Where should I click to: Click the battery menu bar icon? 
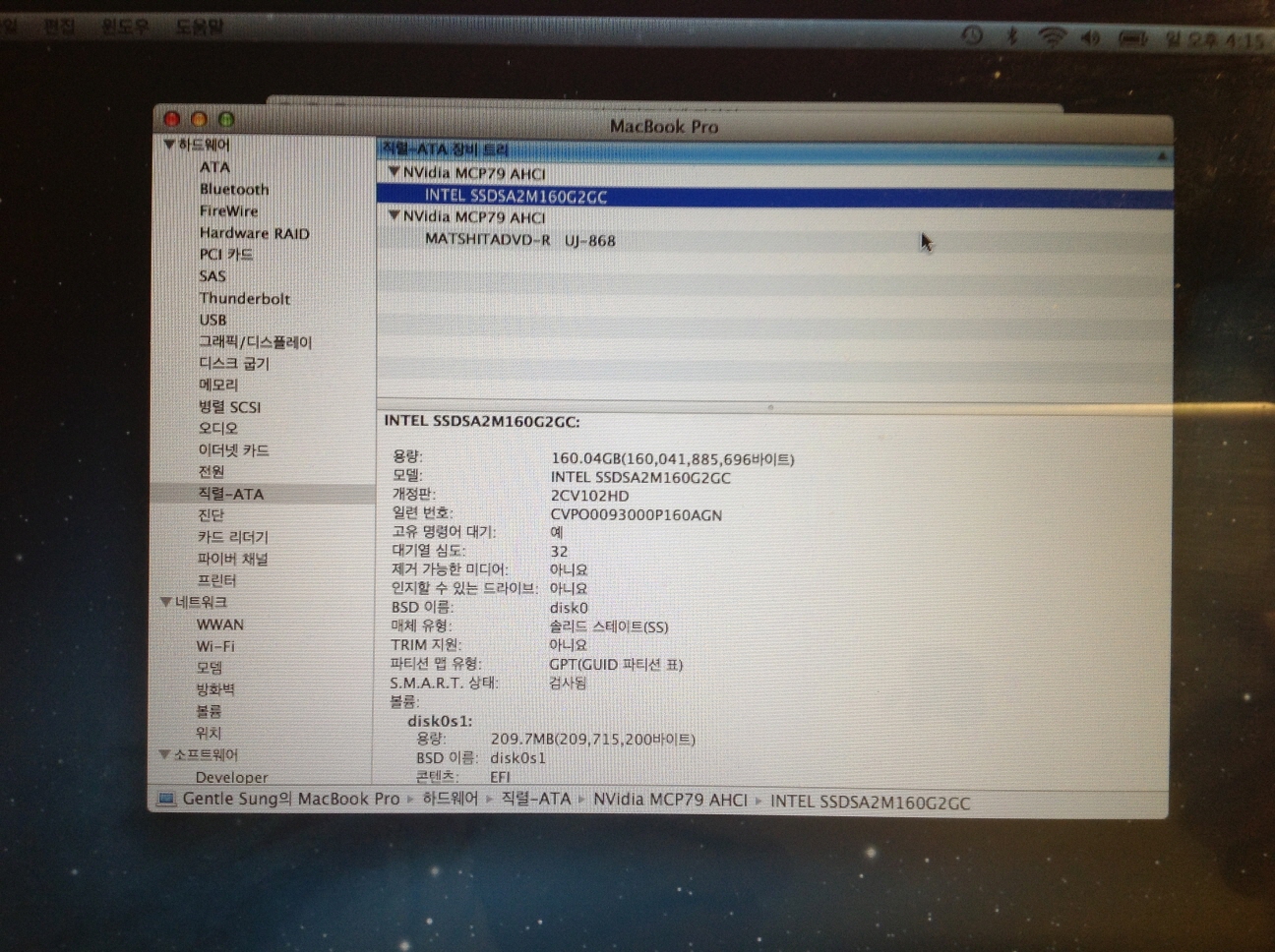pyautogui.click(x=1133, y=39)
